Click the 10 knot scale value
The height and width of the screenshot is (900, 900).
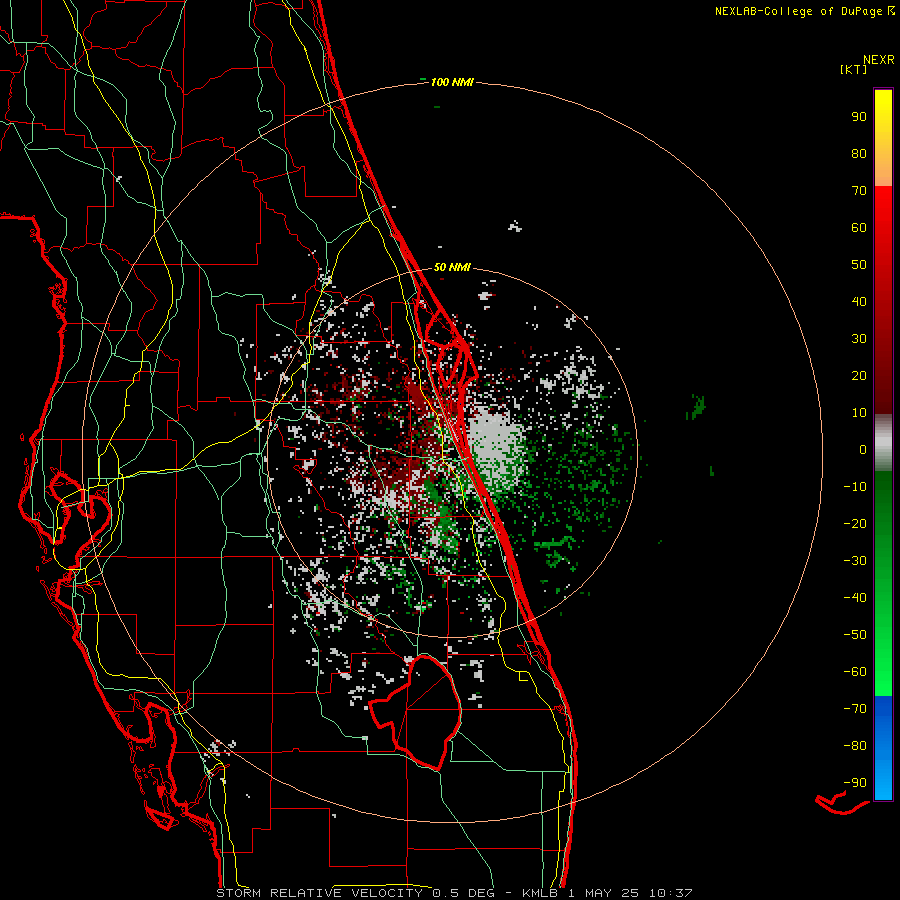(x=859, y=413)
